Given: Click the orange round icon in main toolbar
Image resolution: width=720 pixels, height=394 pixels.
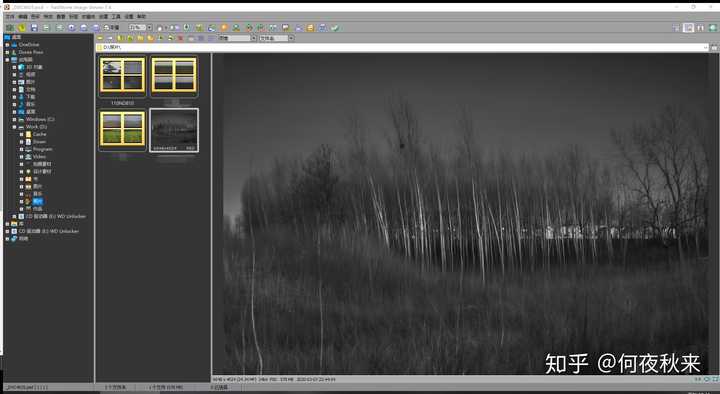Looking at the screenshot, I should tap(224, 28).
